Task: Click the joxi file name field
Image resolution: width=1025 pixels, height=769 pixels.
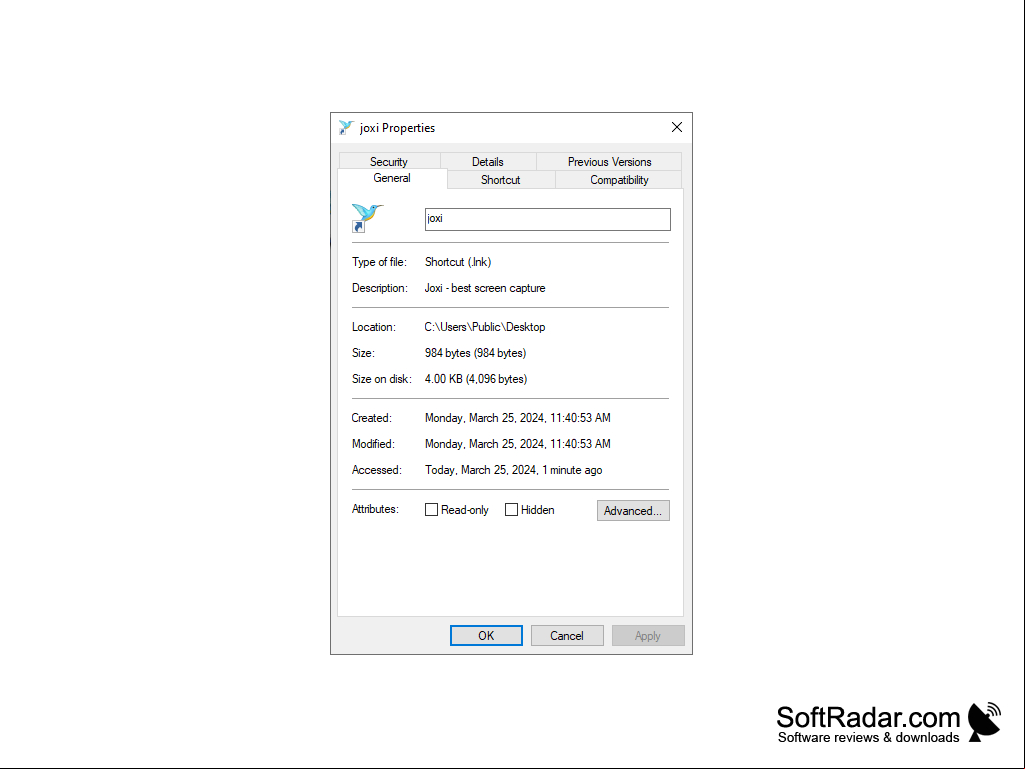Action: (548, 219)
